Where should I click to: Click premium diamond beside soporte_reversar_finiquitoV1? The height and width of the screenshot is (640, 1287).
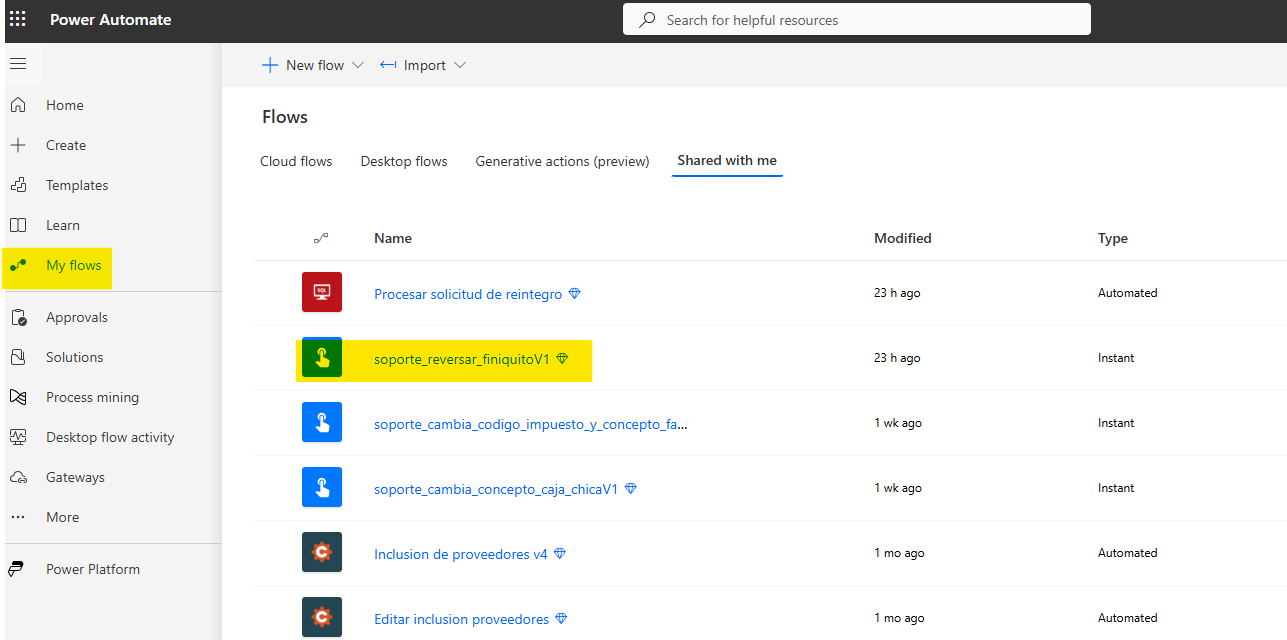562,358
